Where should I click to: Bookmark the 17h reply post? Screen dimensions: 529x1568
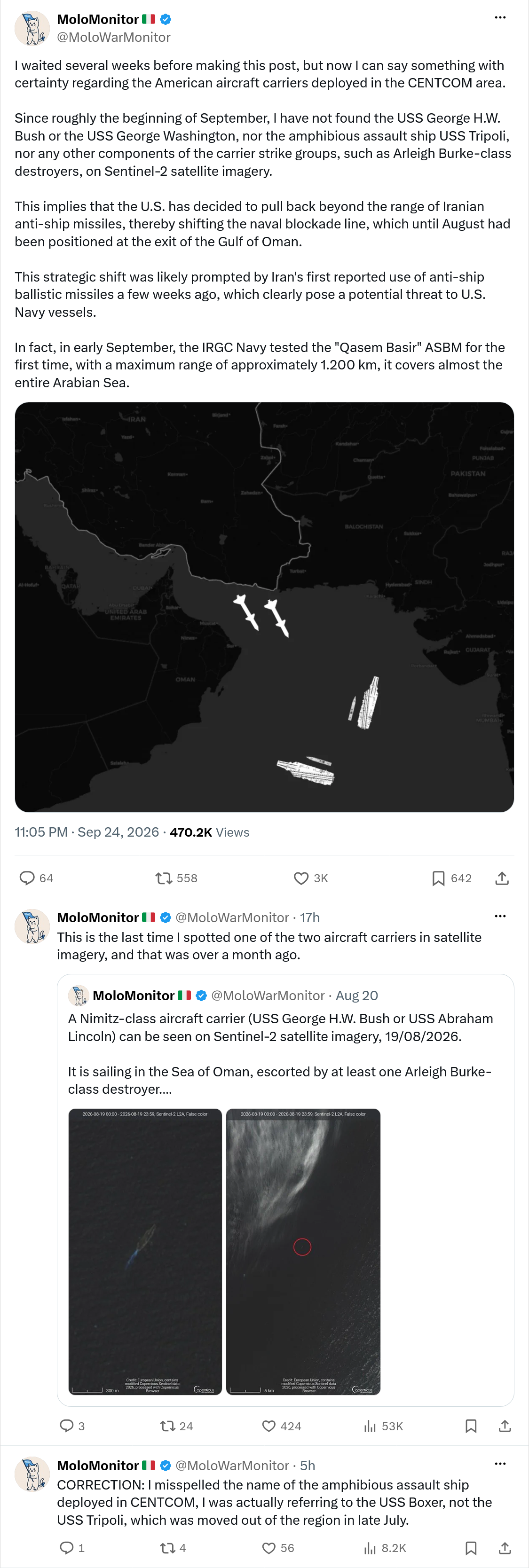pyautogui.click(x=471, y=1426)
